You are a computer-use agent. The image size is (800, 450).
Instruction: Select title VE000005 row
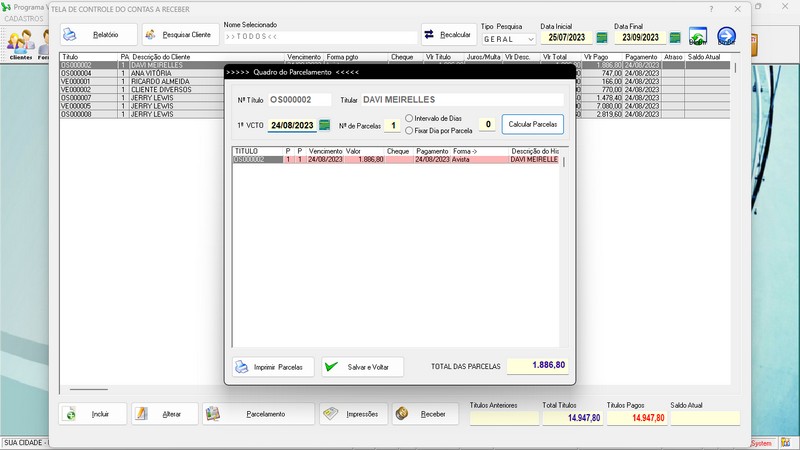pos(142,106)
